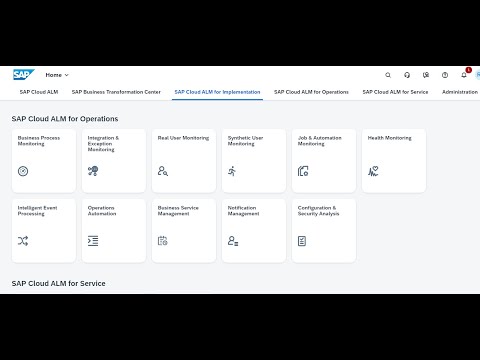Open Integration & Exception Monitoring tile title
Screen dimensions: 480x360
(103, 144)
